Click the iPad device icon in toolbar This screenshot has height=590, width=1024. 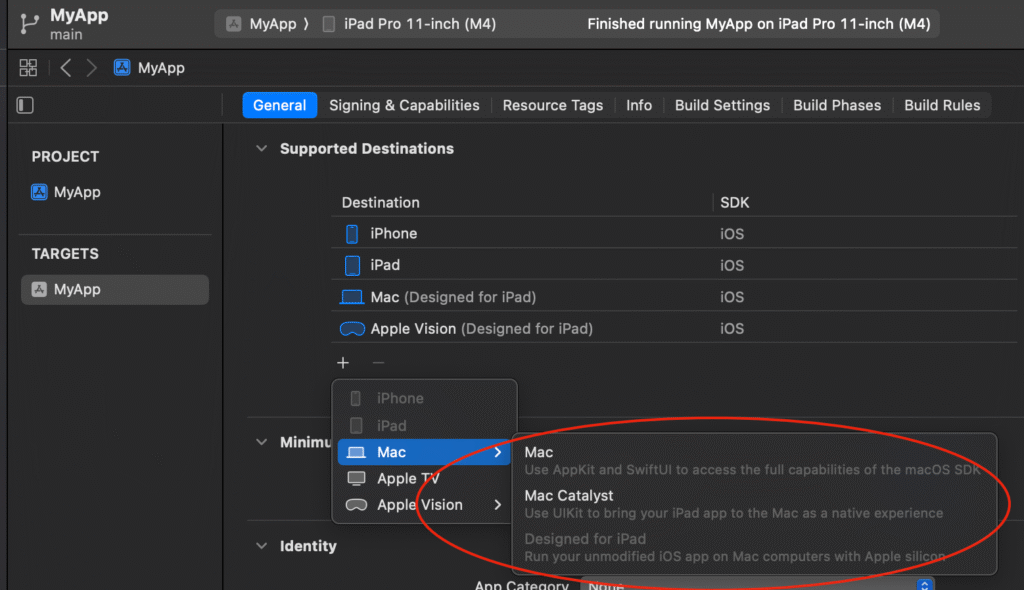point(328,24)
